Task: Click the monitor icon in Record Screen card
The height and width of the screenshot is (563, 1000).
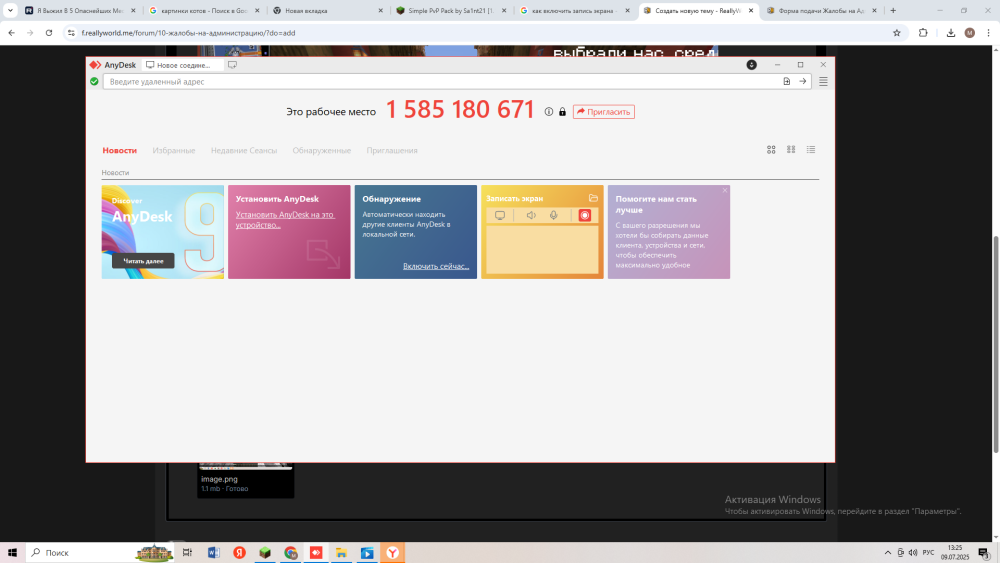Action: pos(500,216)
